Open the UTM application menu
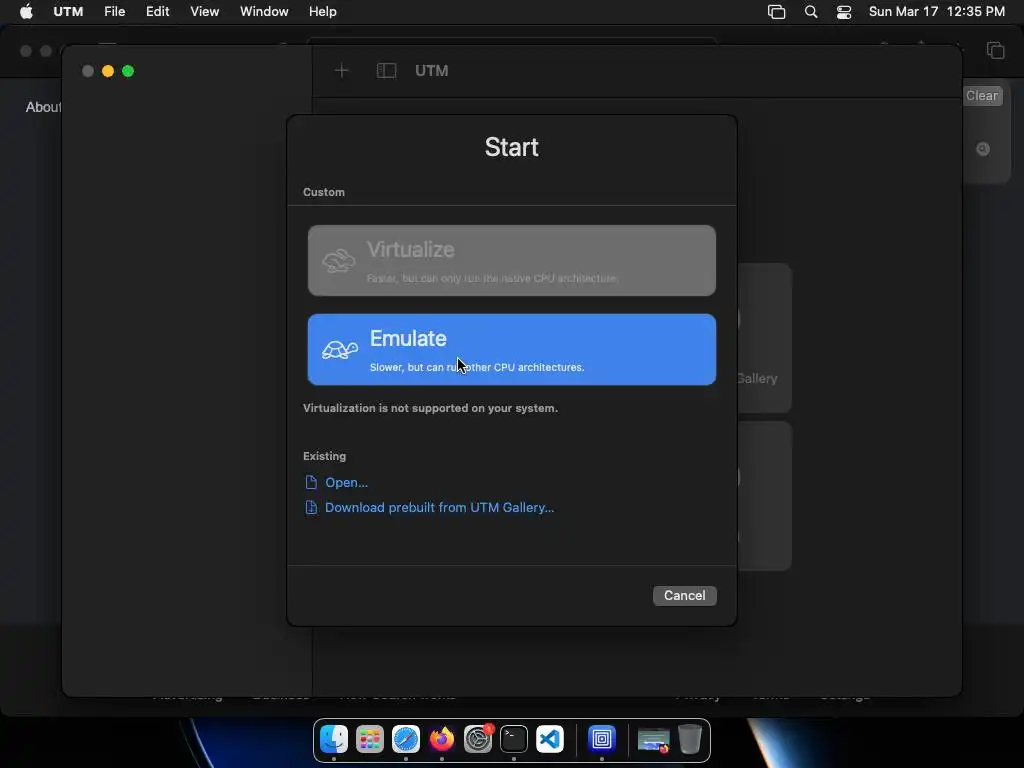Image resolution: width=1024 pixels, height=768 pixels. pyautogui.click(x=68, y=11)
